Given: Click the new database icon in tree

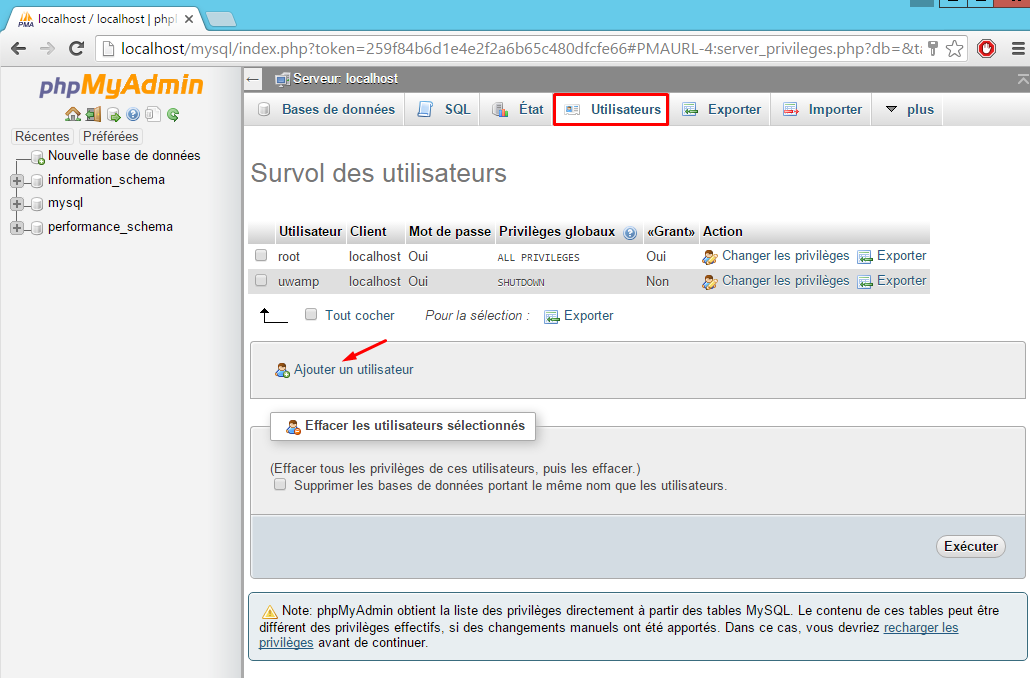Looking at the screenshot, I should (x=38, y=157).
